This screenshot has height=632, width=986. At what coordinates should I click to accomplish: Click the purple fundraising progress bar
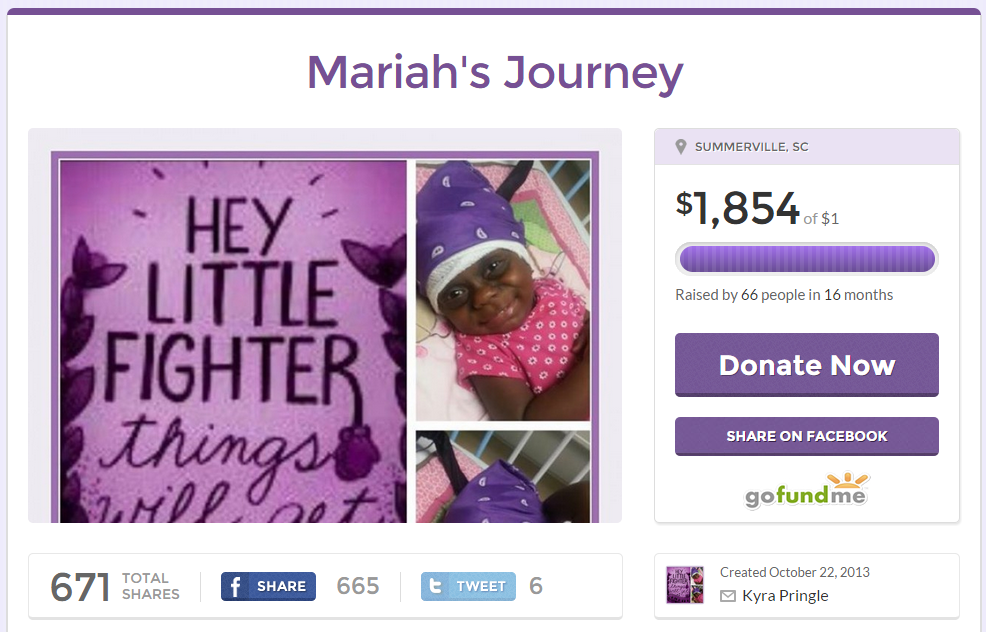pyautogui.click(x=807, y=259)
